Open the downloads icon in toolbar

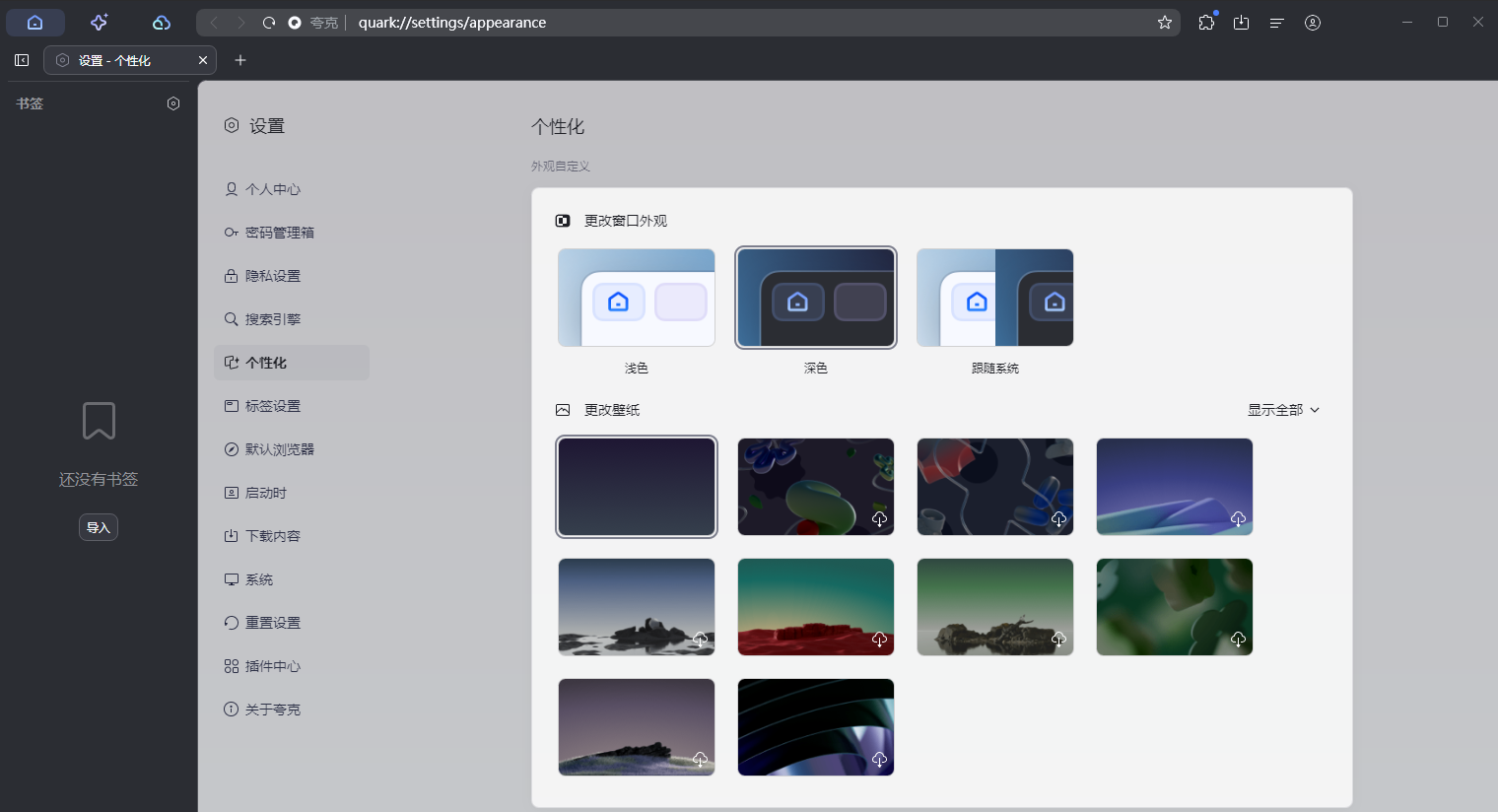1241,23
